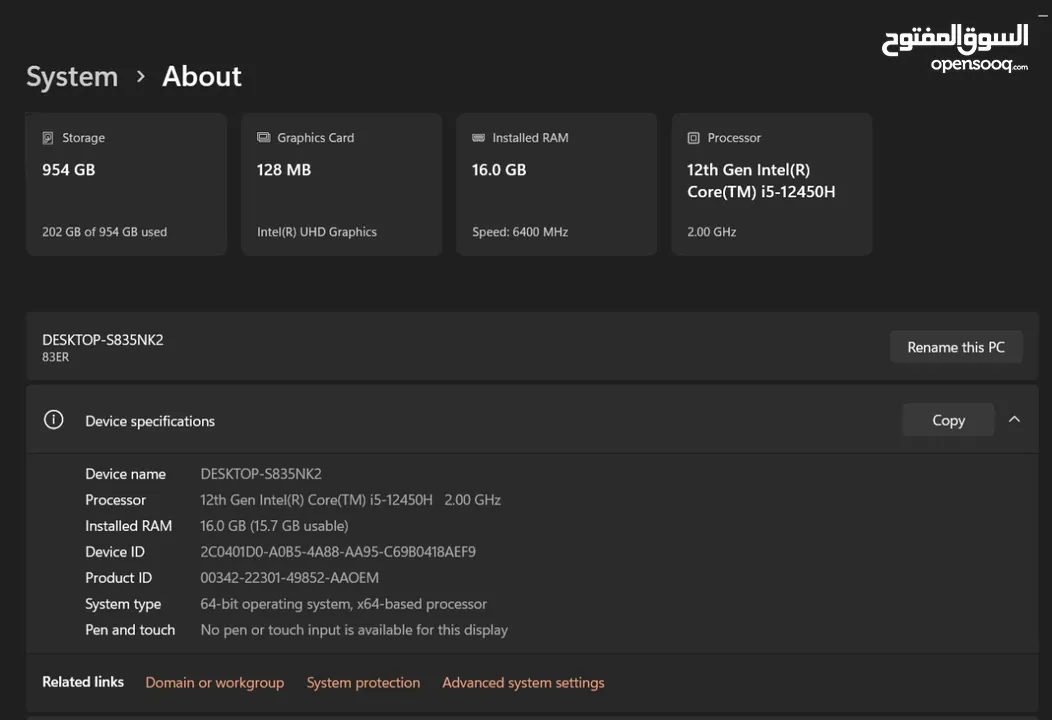Click the Device specifications info icon
The width and height of the screenshot is (1052, 720).
(x=54, y=420)
